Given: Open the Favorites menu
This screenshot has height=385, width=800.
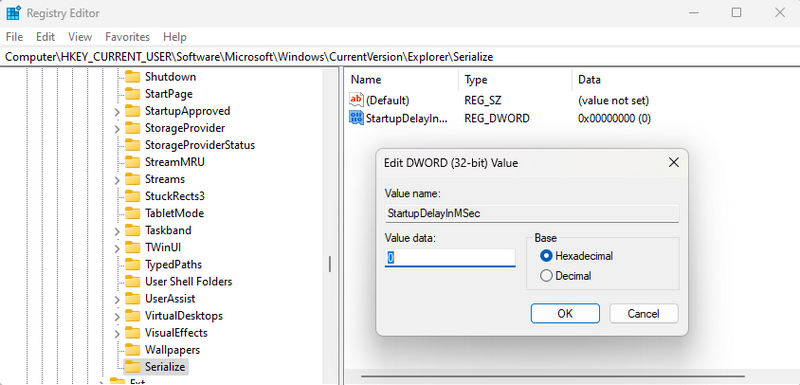Looking at the screenshot, I should click(128, 37).
